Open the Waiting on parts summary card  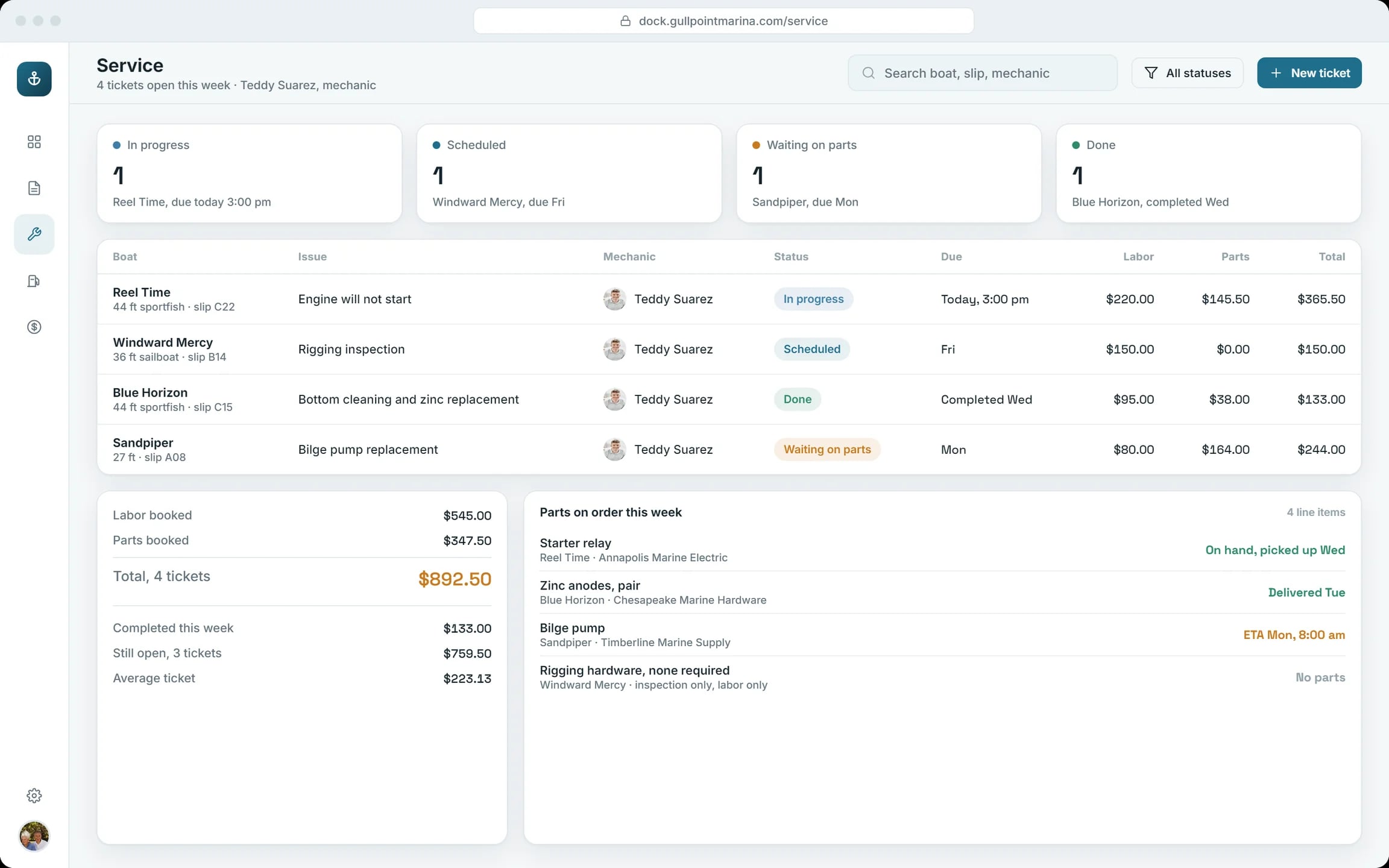pyautogui.click(x=889, y=174)
